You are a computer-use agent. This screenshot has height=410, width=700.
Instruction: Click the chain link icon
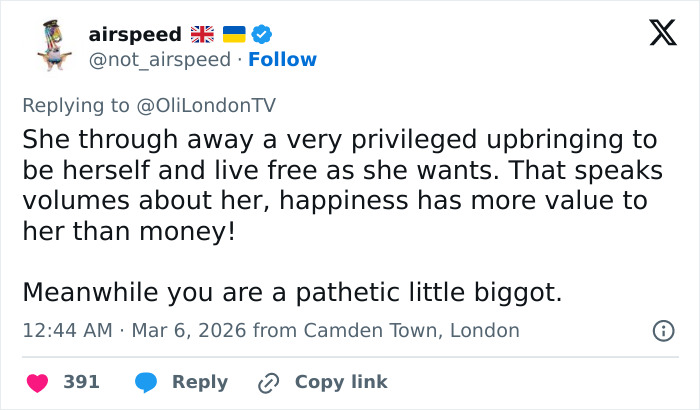(268, 382)
